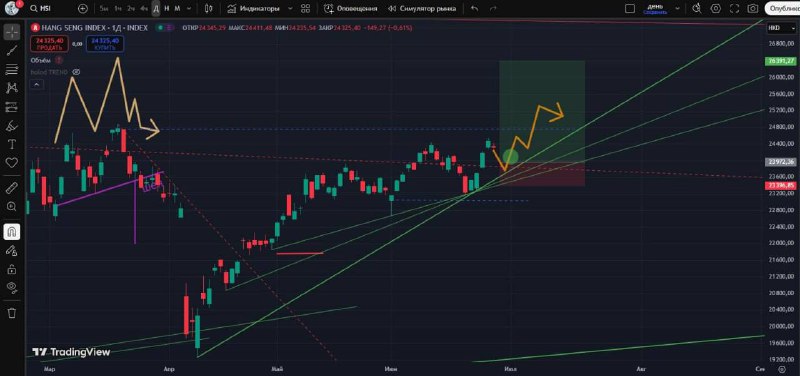Click the HANG SENG INDEX title
Viewport: 800px width, 376px height.
(95, 28)
